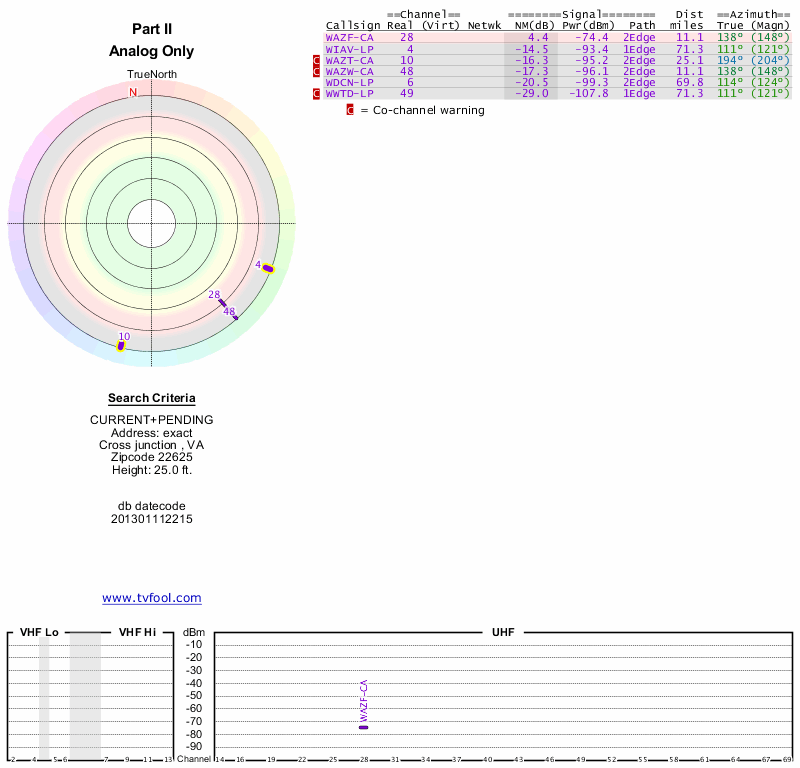
Task: Click the WAZF-CA signal bar in UHF chart
Action: (363, 726)
